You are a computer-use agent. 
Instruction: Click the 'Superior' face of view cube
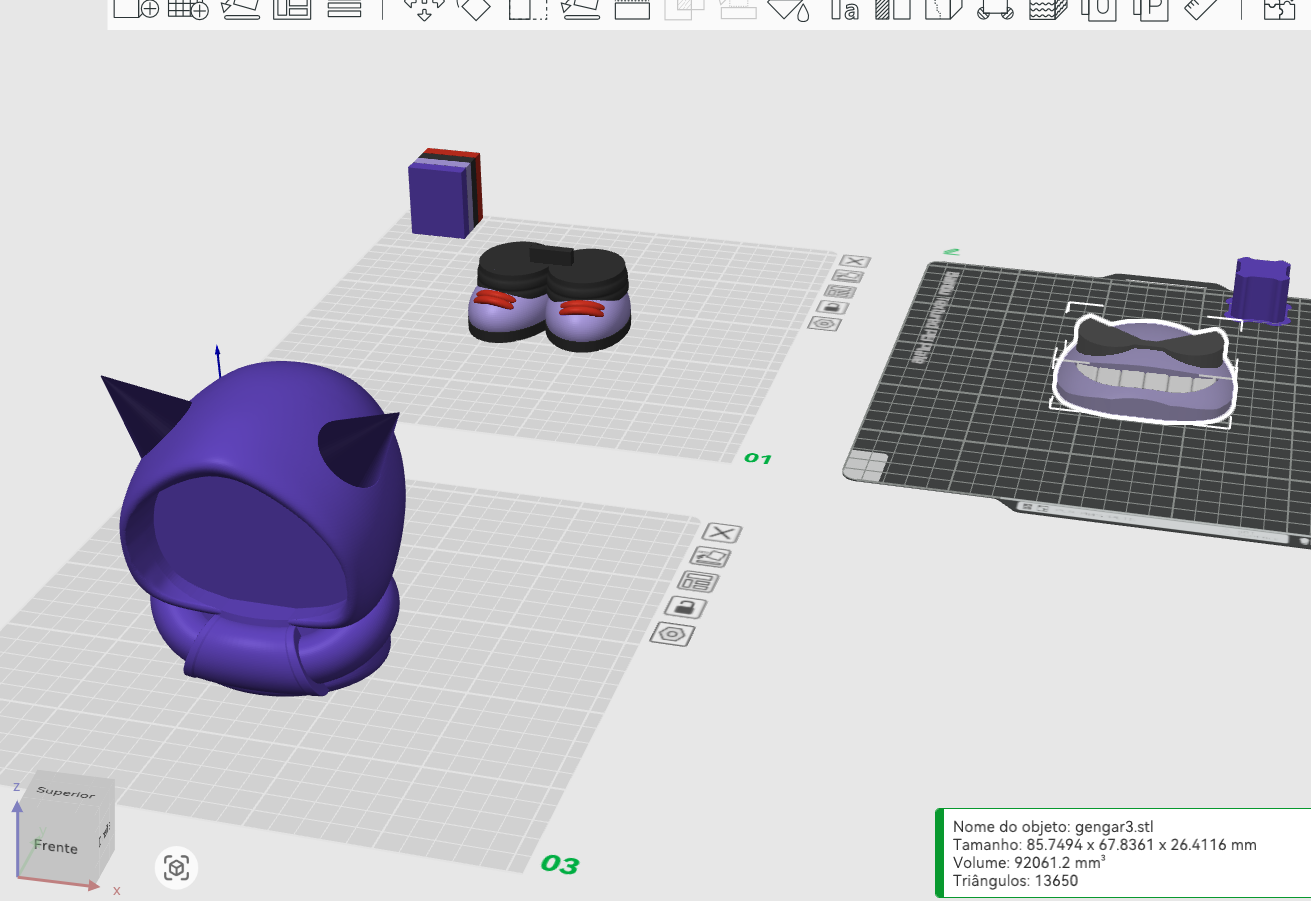click(x=64, y=793)
